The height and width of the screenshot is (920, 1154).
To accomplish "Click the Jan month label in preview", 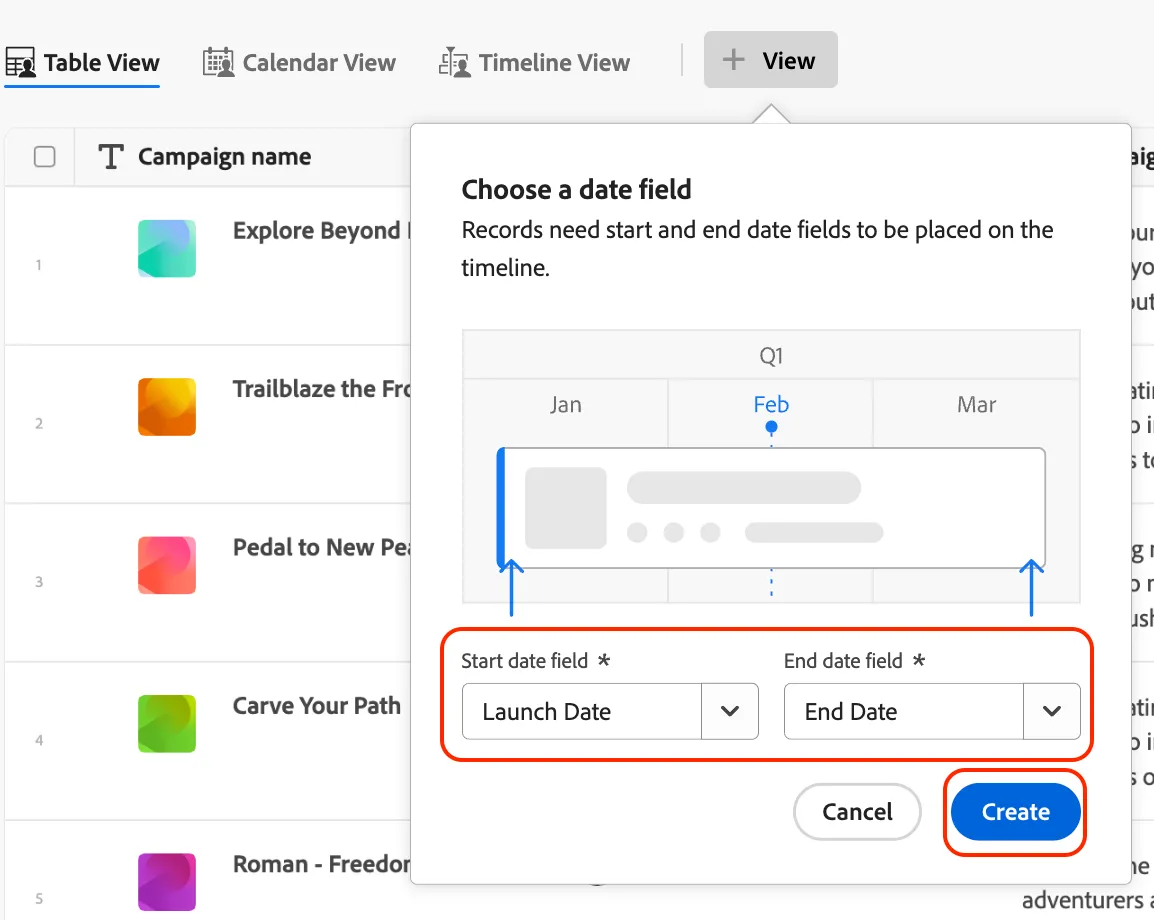I will point(565,405).
